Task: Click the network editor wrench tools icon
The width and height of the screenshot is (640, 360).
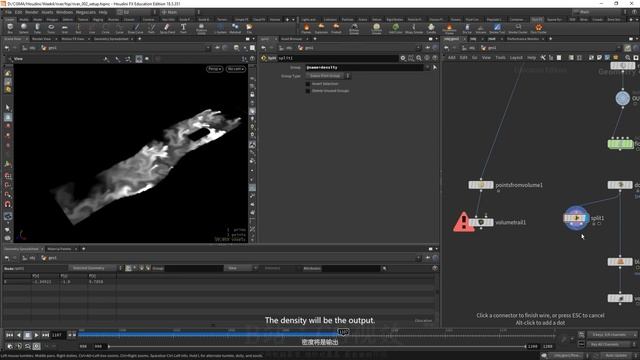Action: click(x=543, y=58)
